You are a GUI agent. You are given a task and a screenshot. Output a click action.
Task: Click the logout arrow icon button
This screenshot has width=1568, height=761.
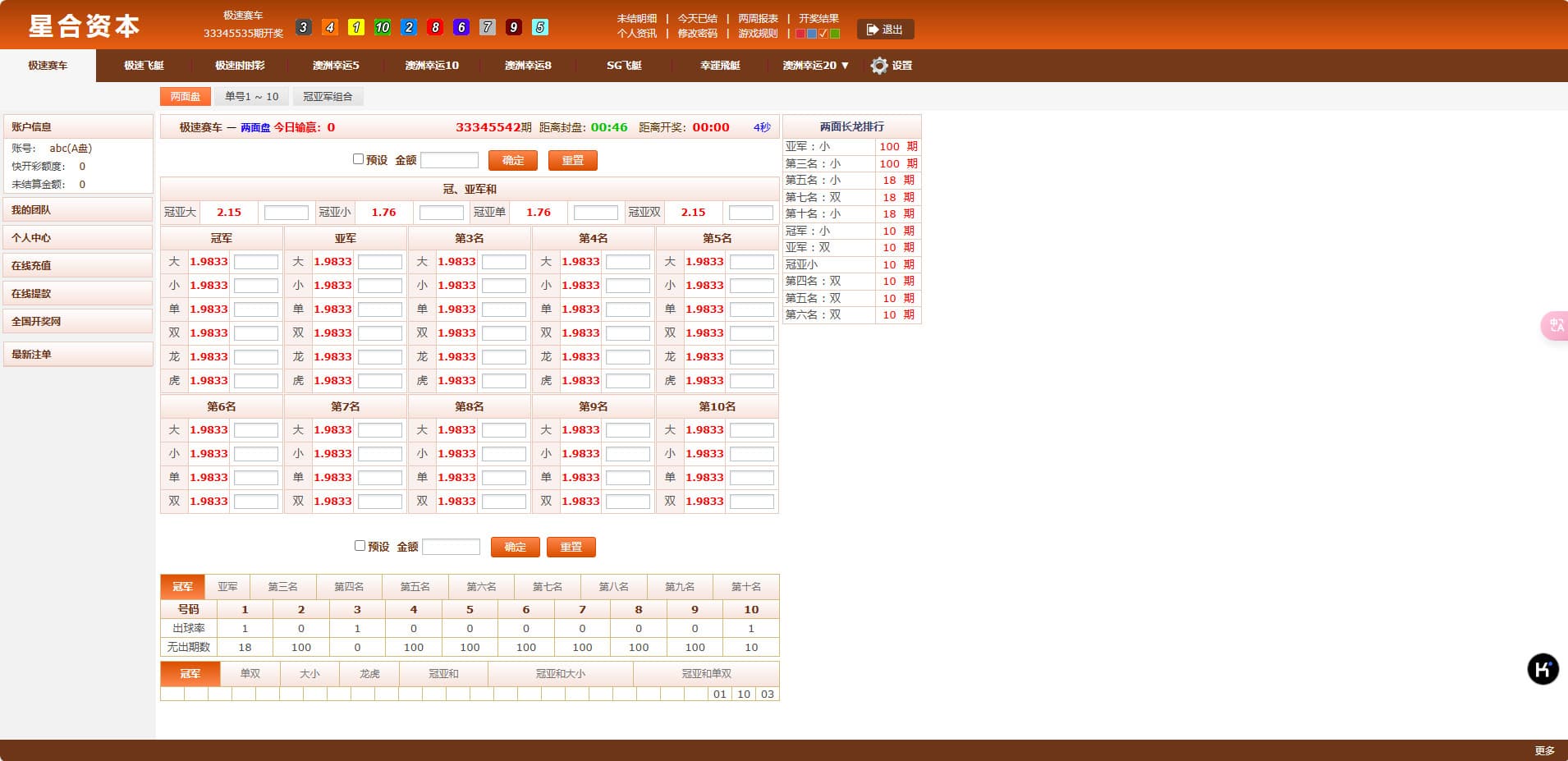[x=885, y=30]
